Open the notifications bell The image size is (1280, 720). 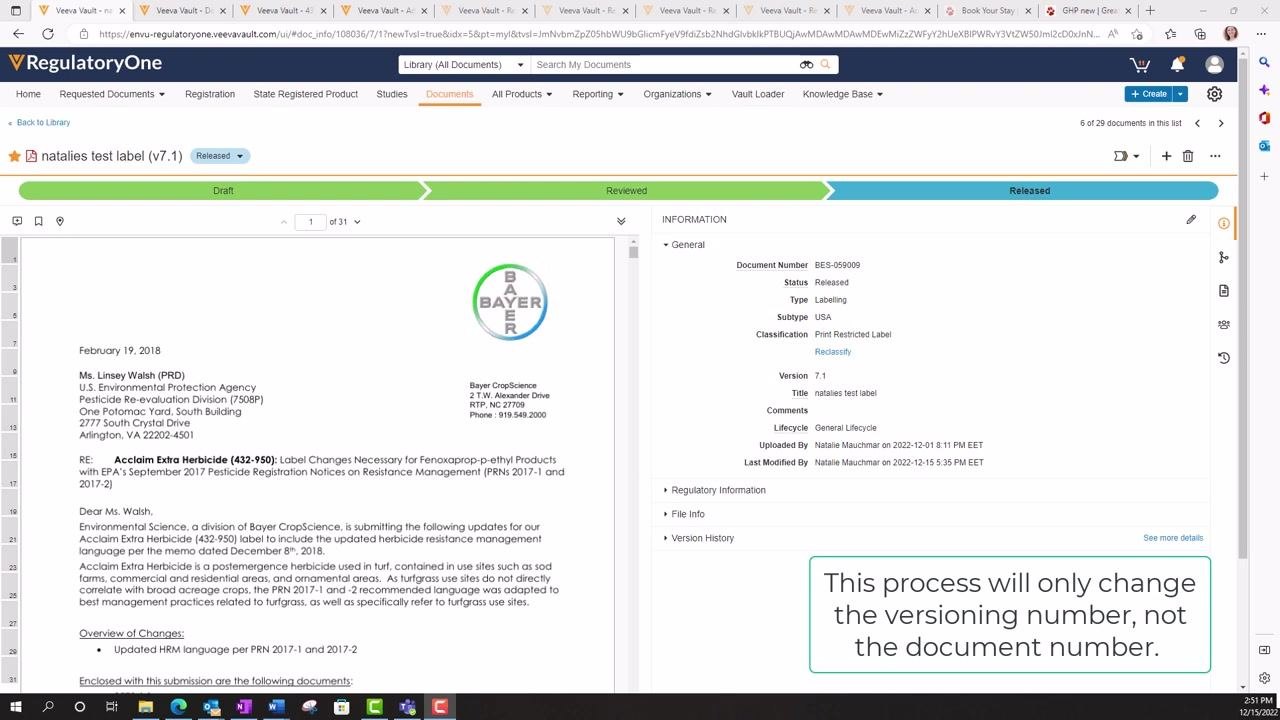(1177, 65)
